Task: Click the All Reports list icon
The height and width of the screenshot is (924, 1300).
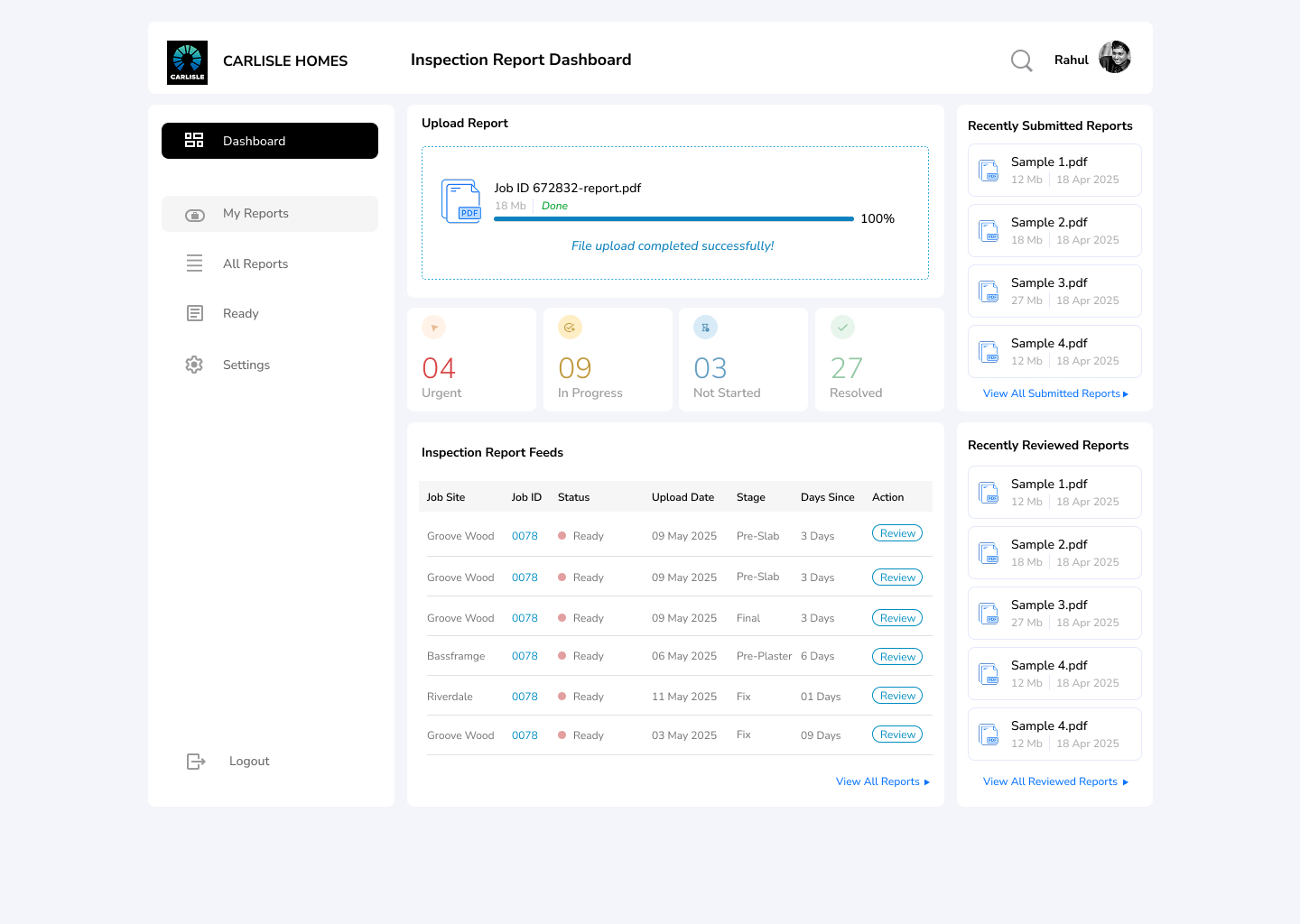Action: click(x=194, y=263)
